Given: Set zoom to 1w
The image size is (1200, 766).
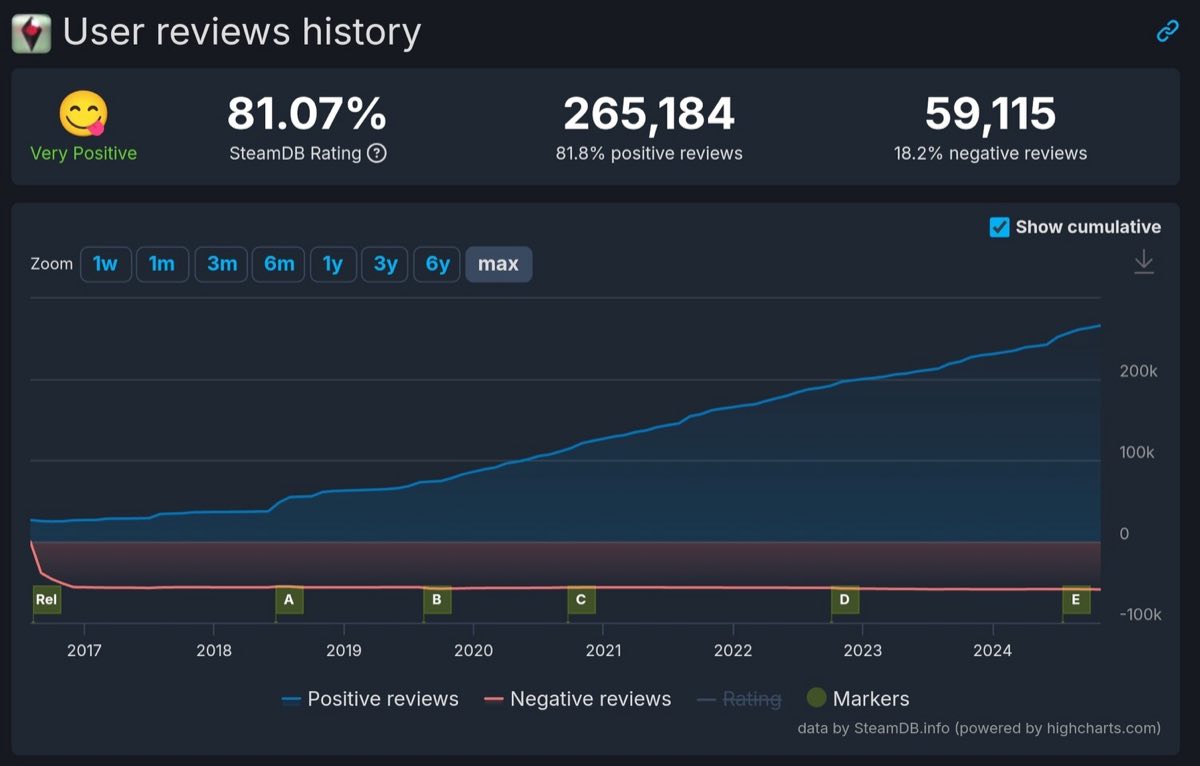Looking at the screenshot, I should [x=105, y=264].
